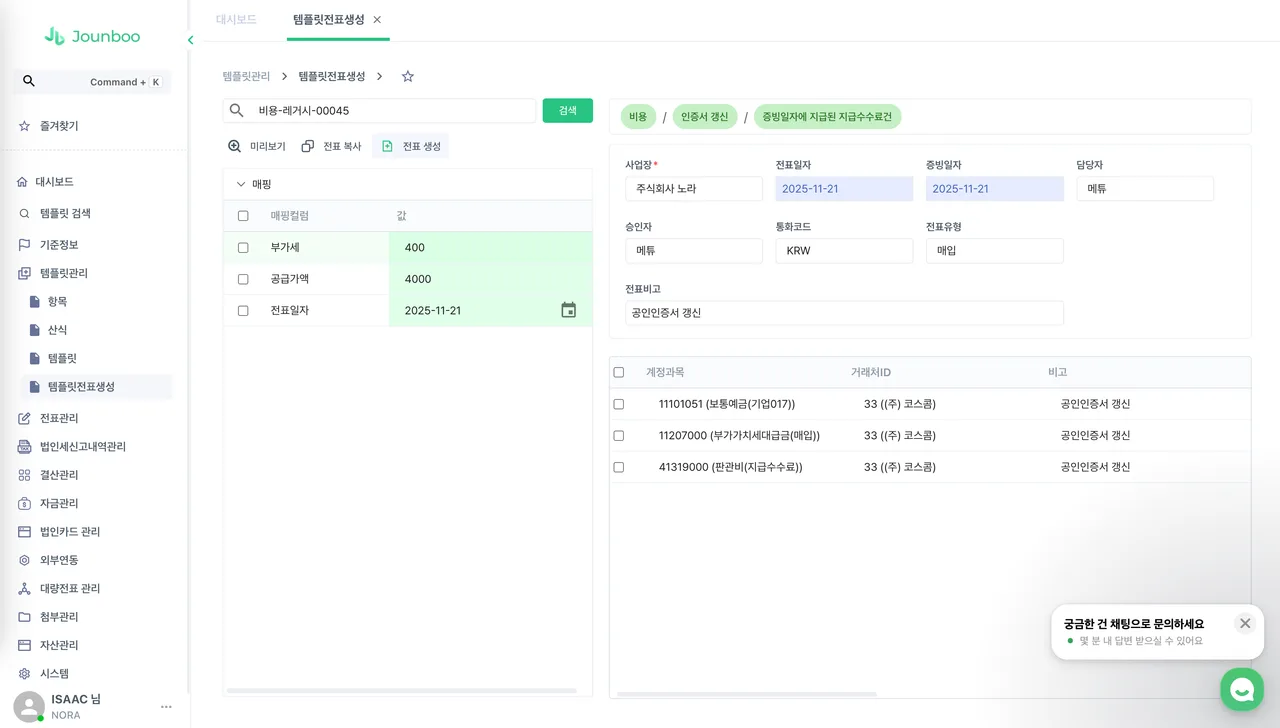Screen dimensions: 1280x728
Task: Click the ISAAC user avatar
Action: pos(29,707)
